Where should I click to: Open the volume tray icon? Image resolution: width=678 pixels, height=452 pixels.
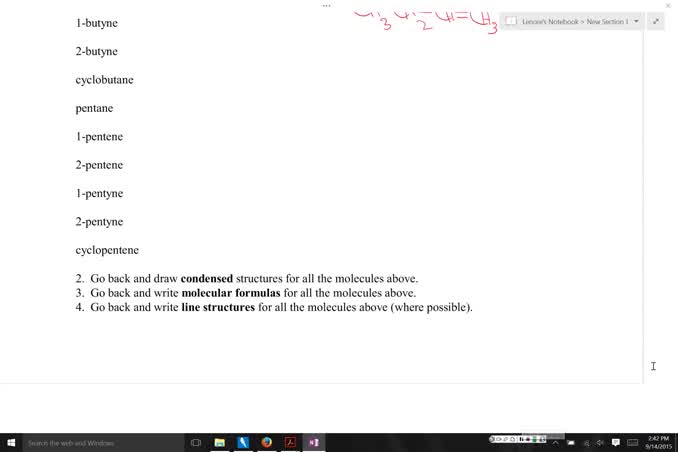coord(600,442)
